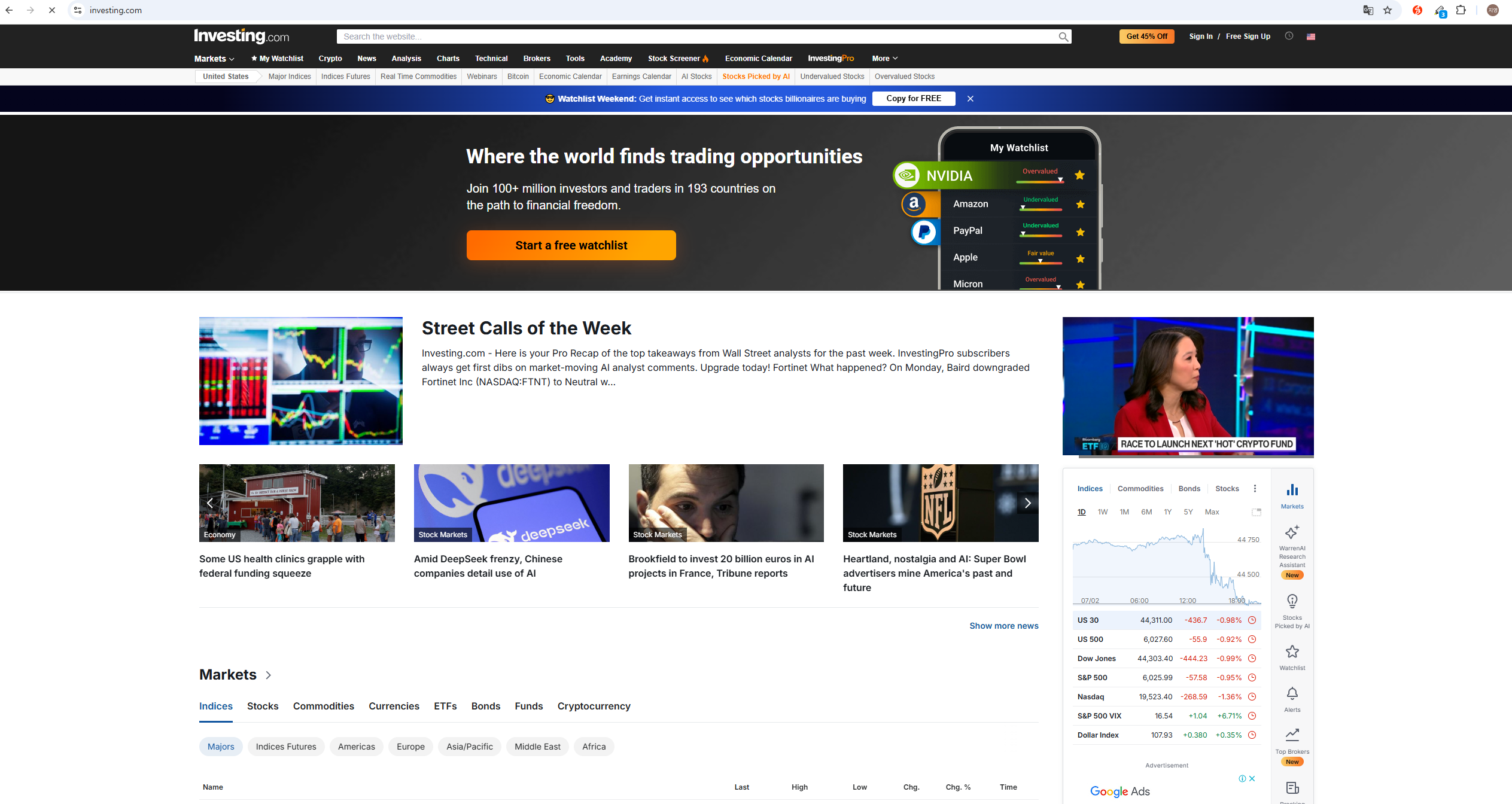Select the 6M chart range

pos(1146,512)
